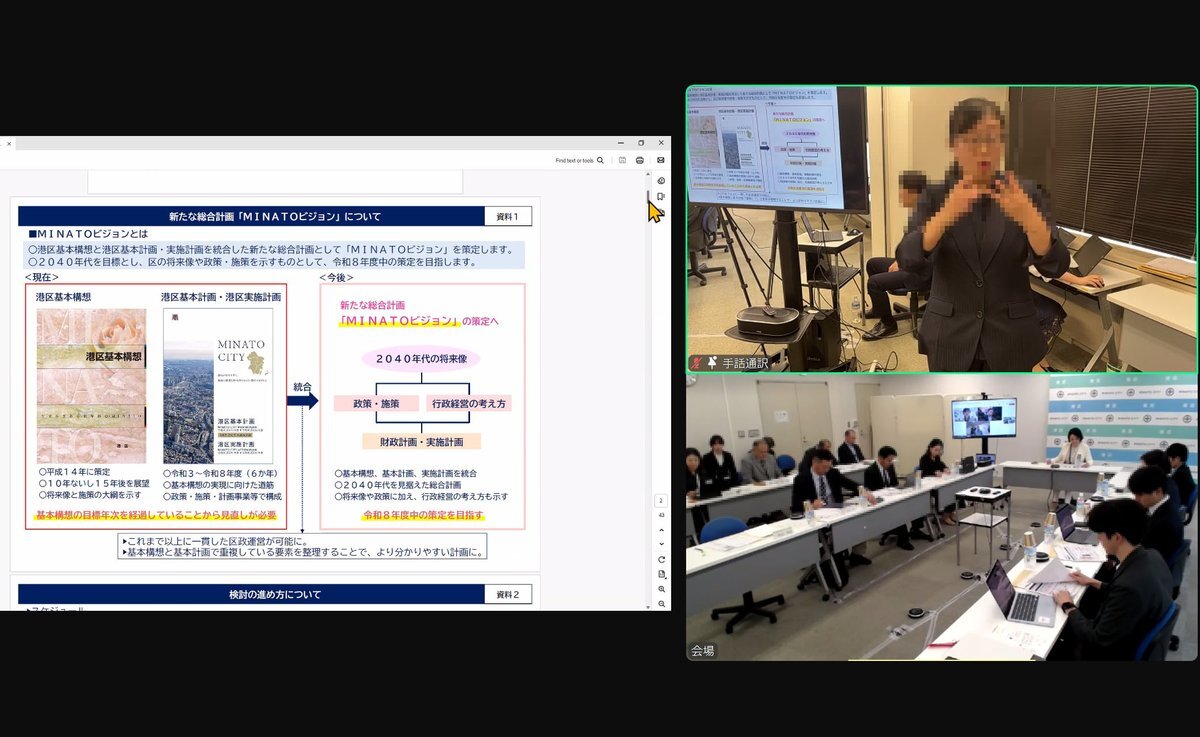Maximize the PDF viewer window
The height and width of the screenshot is (737, 1200).
641,143
